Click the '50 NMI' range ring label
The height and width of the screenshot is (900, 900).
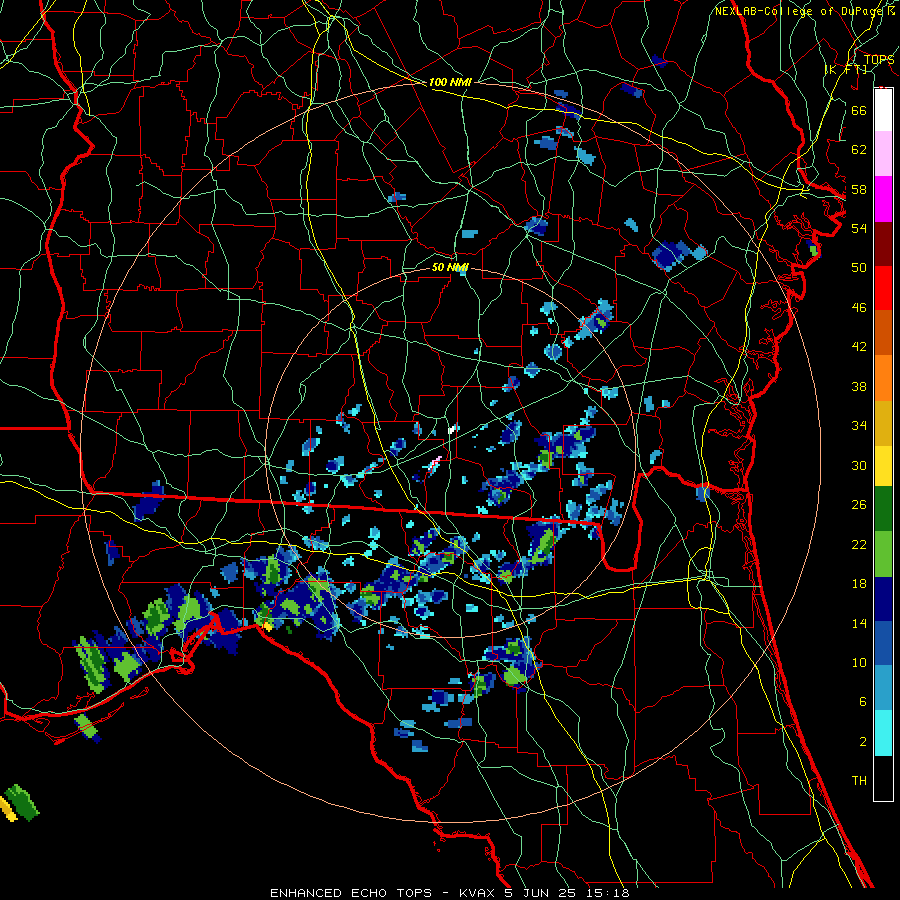point(450,268)
